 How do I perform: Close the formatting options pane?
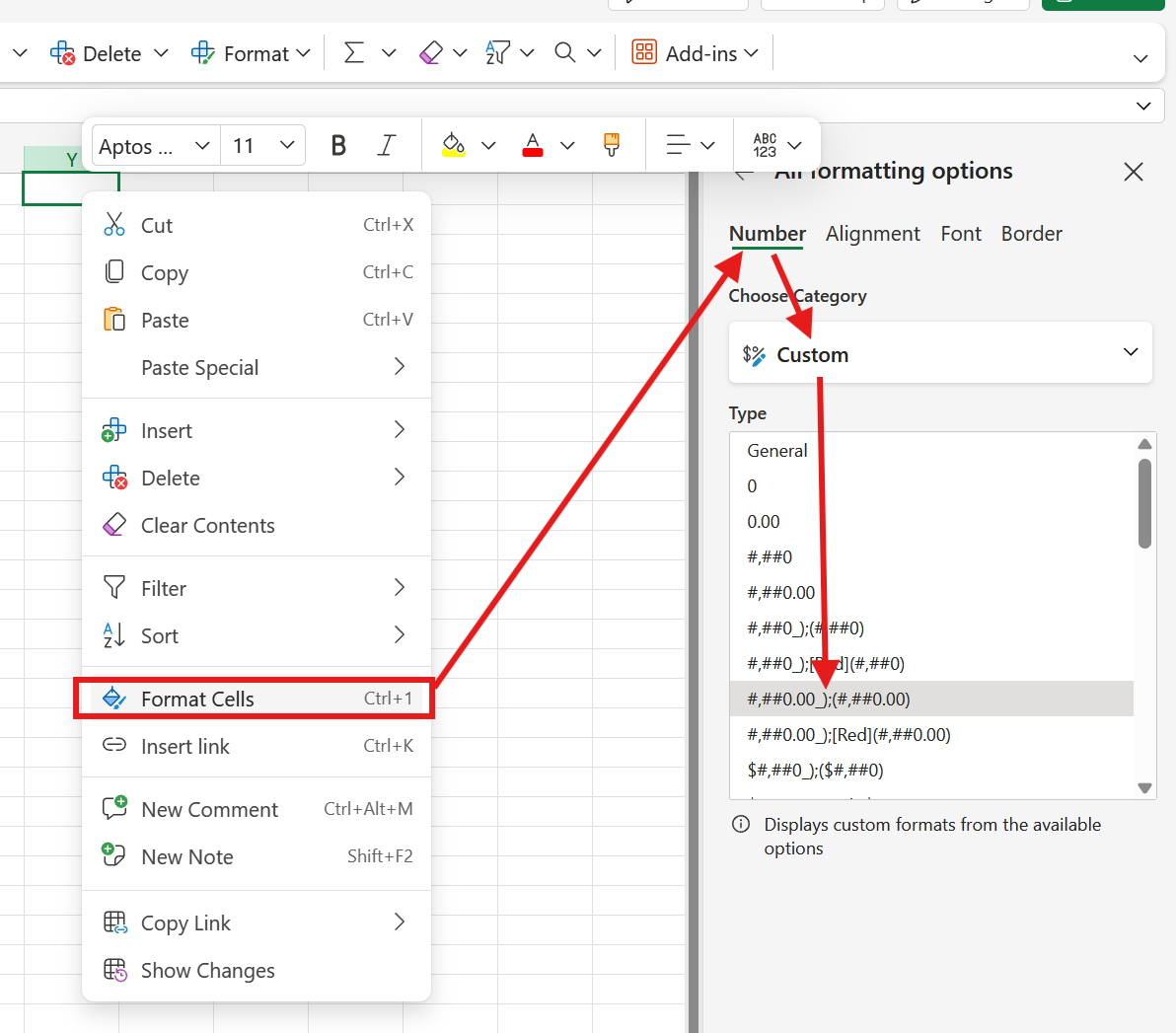pos(1134,172)
